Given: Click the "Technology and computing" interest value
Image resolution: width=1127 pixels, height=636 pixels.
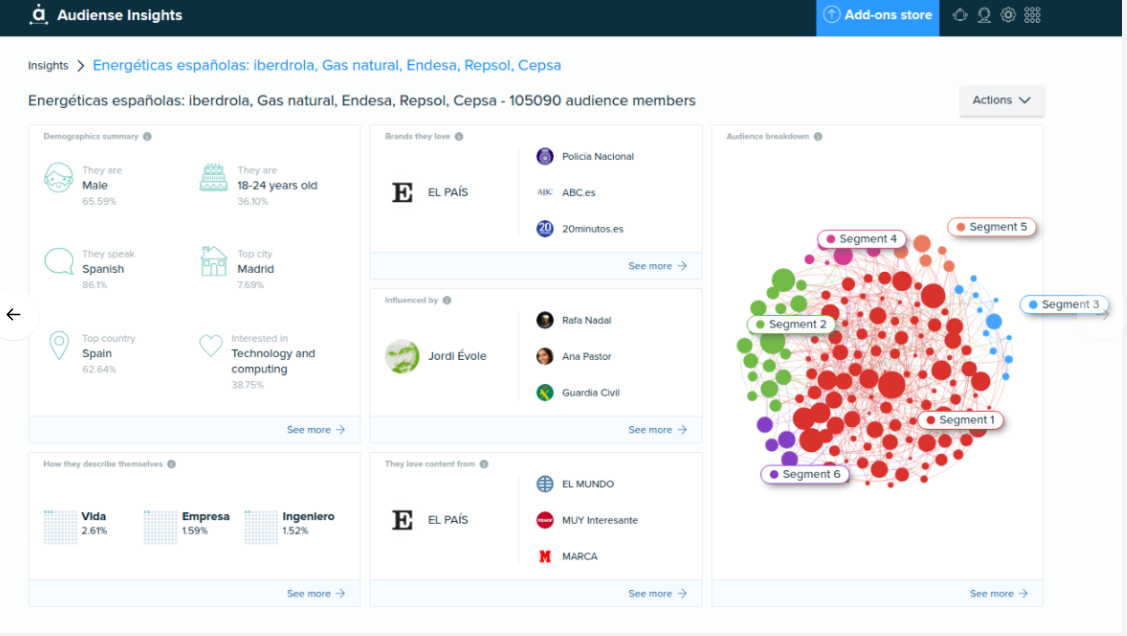Looking at the screenshot, I should [x=273, y=361].
